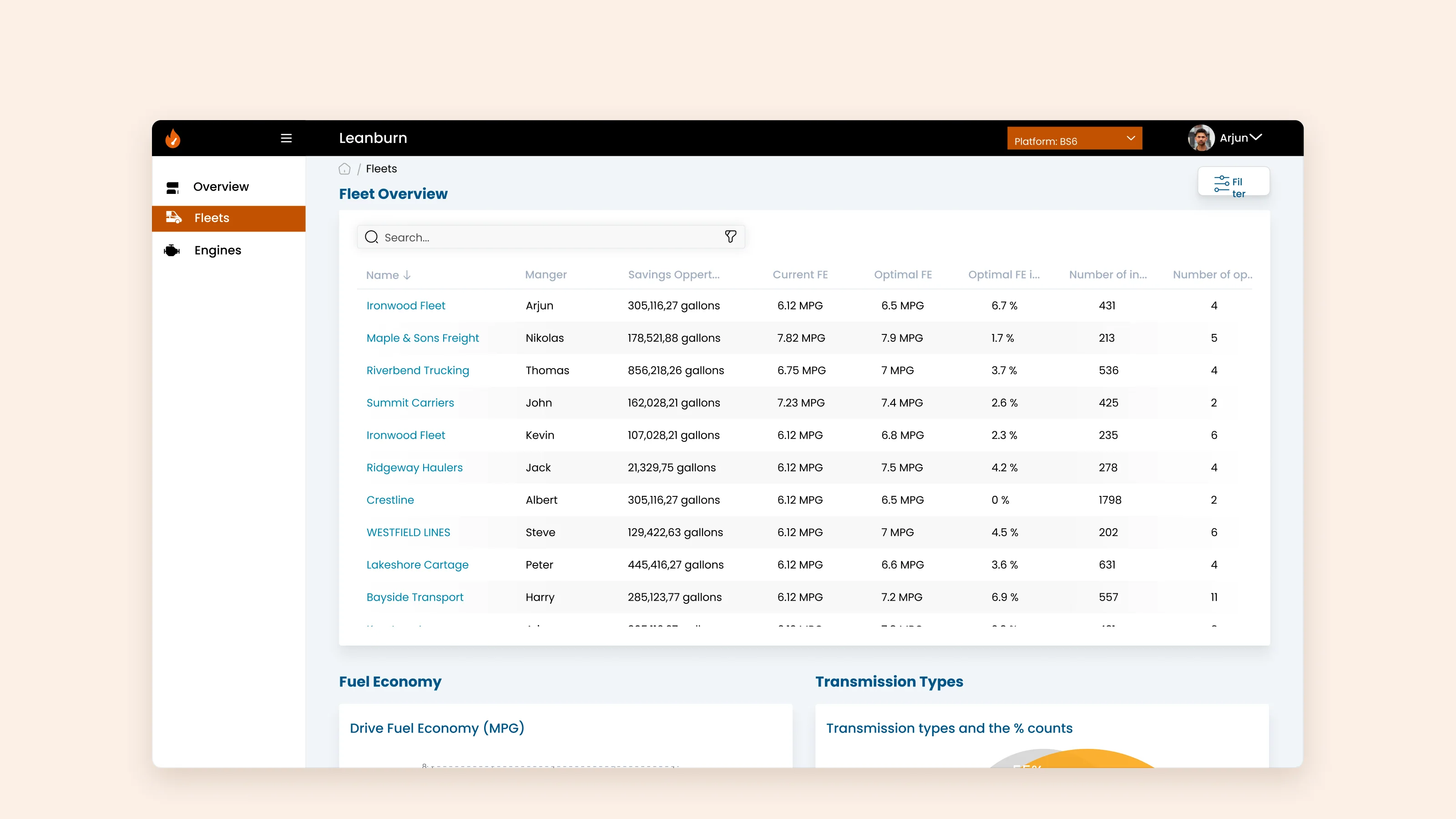Open the Riverbend Trucking link

pos(417,370)
